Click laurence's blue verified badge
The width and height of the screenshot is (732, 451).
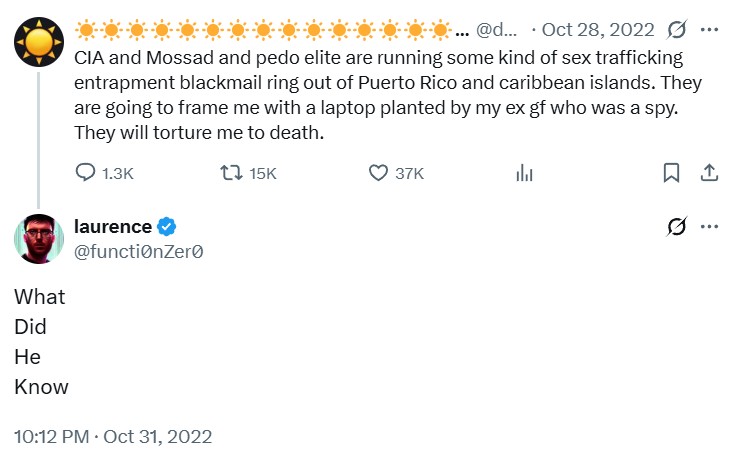tap(170, 227)
